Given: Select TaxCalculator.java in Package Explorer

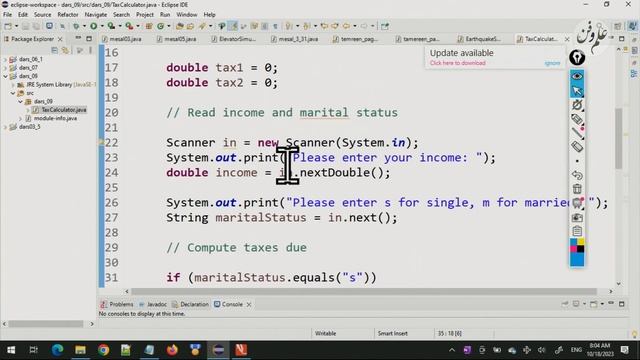Looking at the screenshot, I should pos(60,110).
